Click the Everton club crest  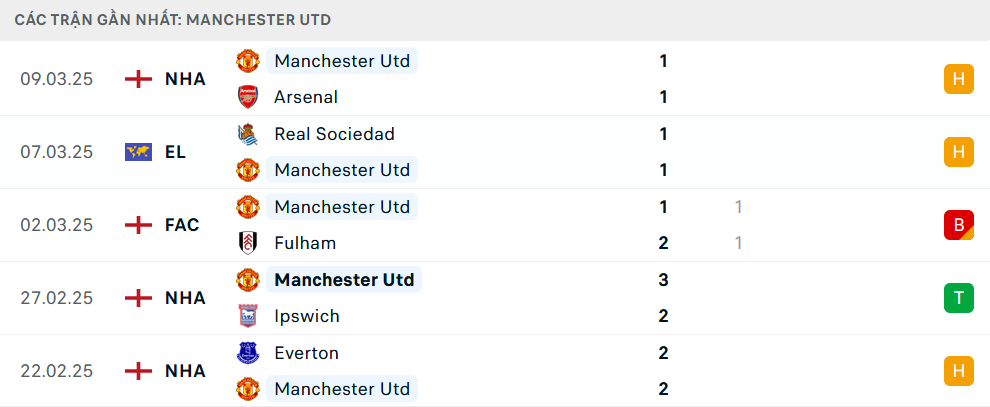pos(247,353)
